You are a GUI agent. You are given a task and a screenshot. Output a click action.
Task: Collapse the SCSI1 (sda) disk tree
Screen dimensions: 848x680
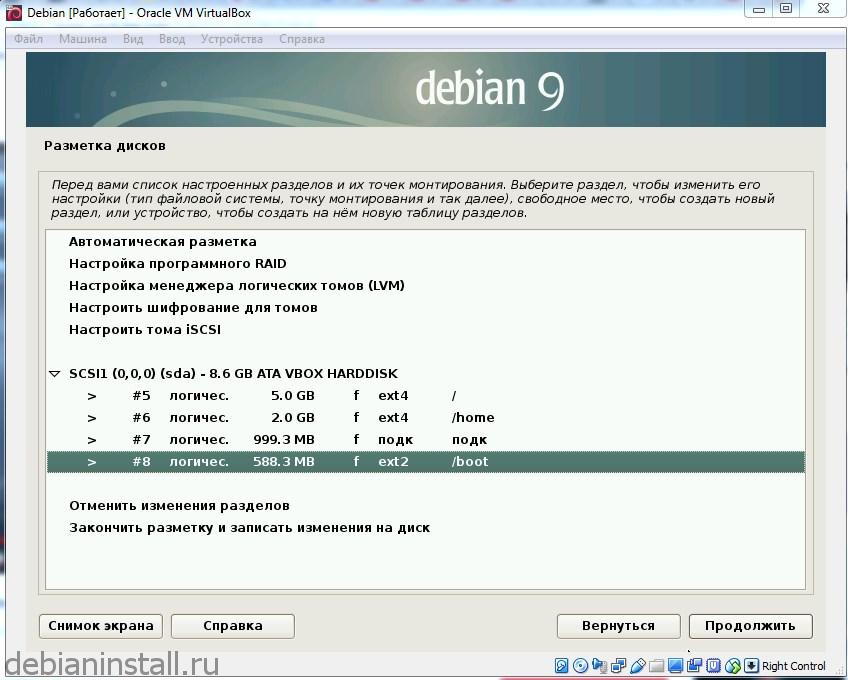(x=54, y=374)
